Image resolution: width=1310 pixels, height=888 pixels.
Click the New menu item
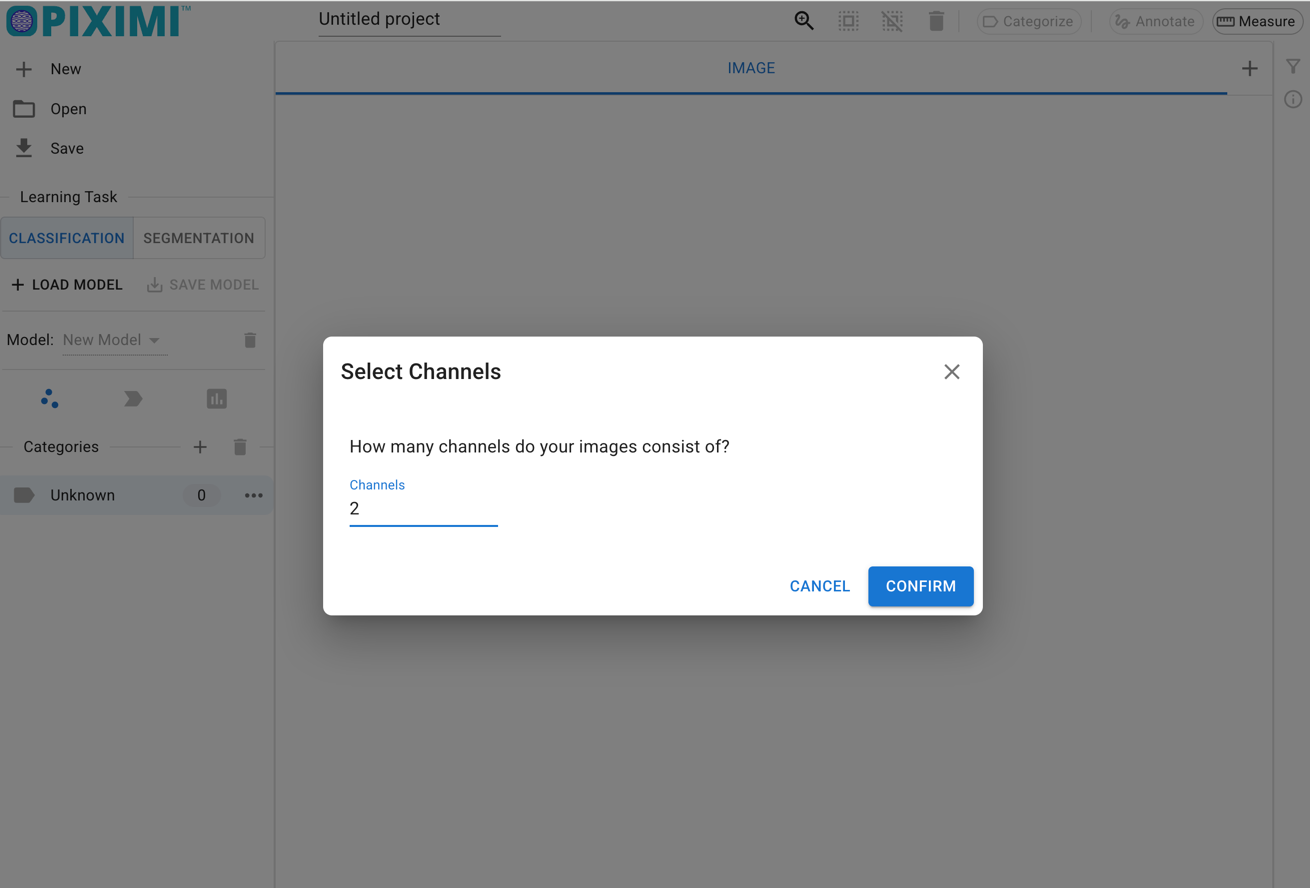click(x=137, y=69)
